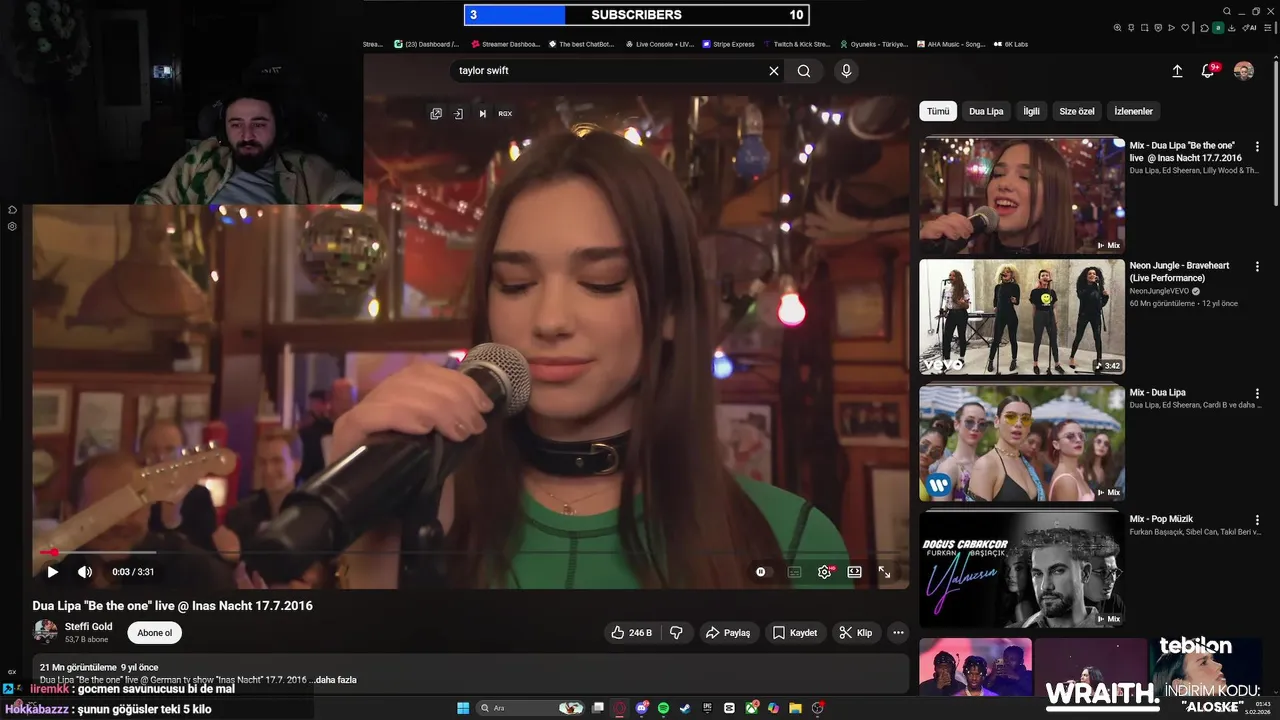1280x720 pixels.
Task: Dislike the video with thumbs-down
Action: tap(676, 633)
